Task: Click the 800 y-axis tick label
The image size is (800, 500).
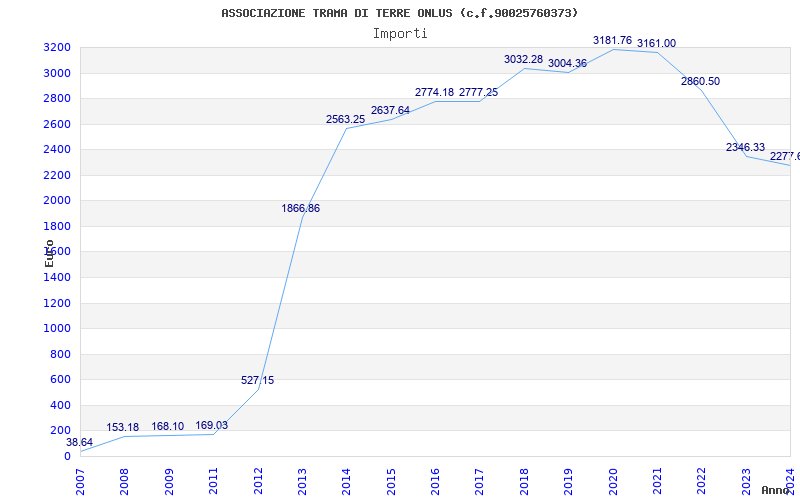Action: 61,354
